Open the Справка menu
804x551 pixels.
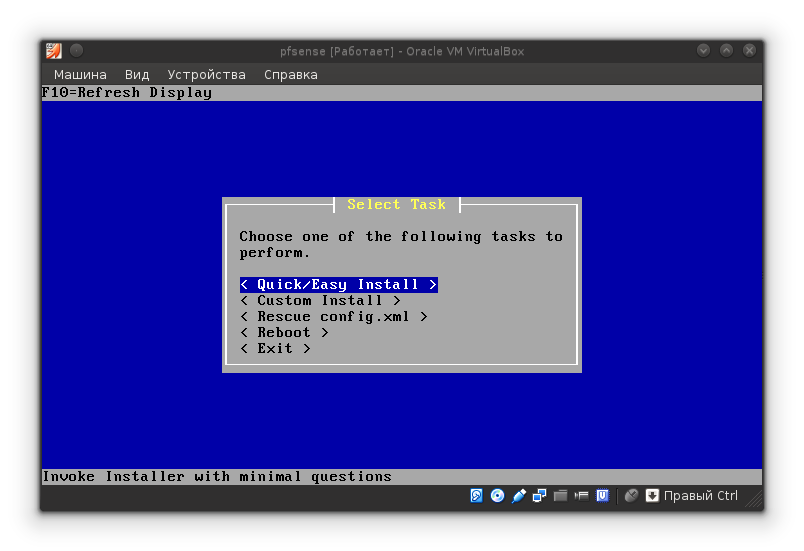(291, 75)
